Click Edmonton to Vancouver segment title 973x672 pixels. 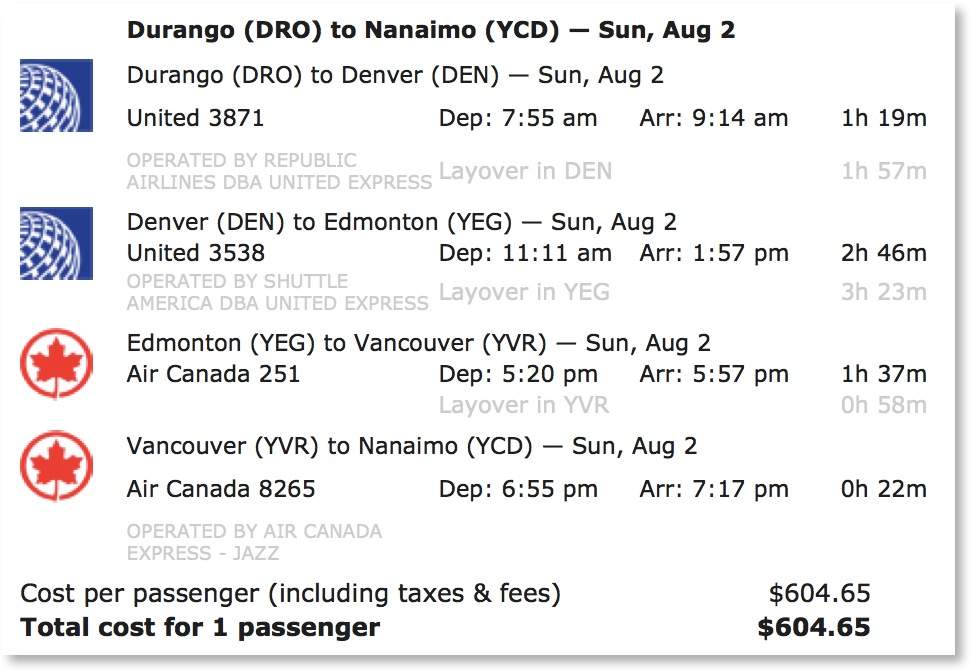pyautogui.click(x=418, y=343)
